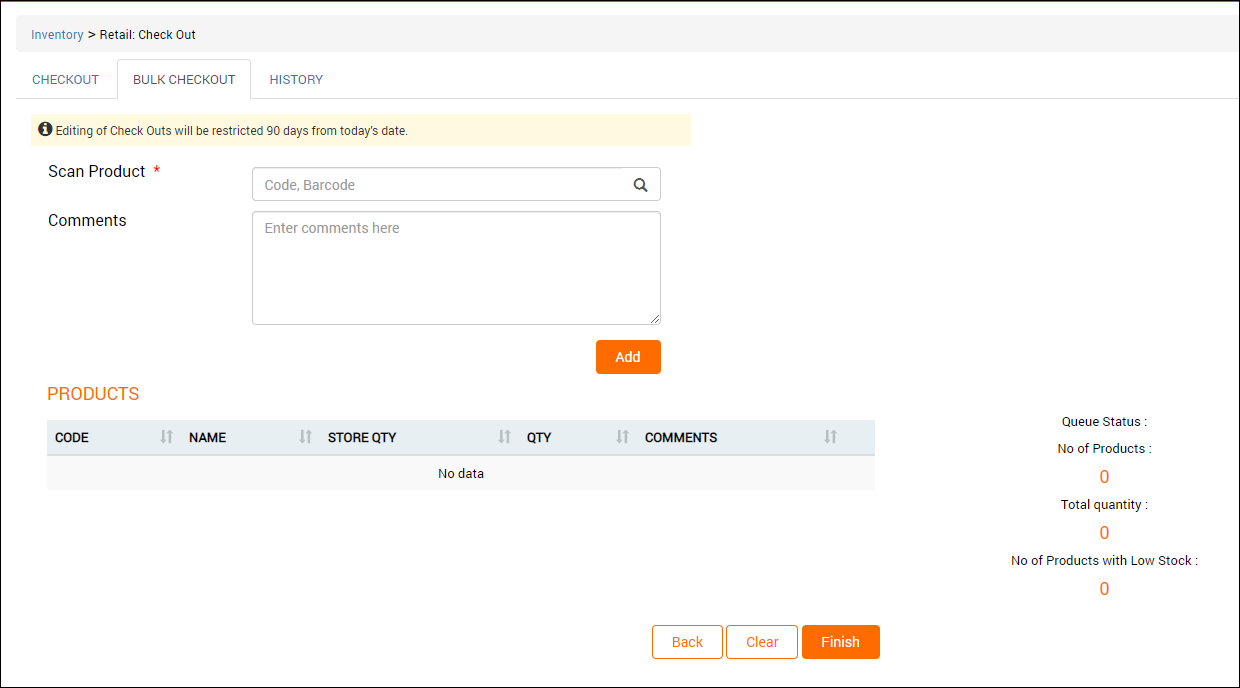Click 'No of Products with Low Stock :' label
The image size is (1240, 688).
point(1104,561)
